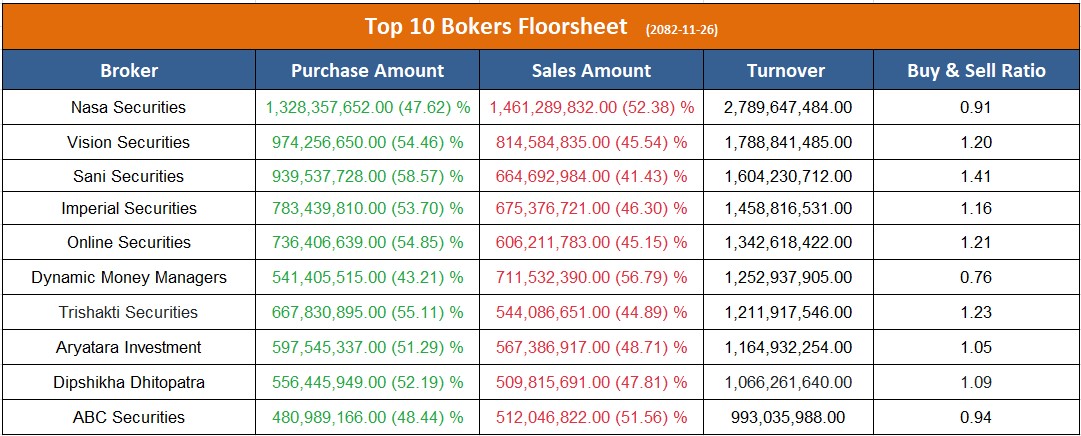Select the 0.76 buy and sell ratio cell
This screenshot has height=436, width=1081.
975,277
